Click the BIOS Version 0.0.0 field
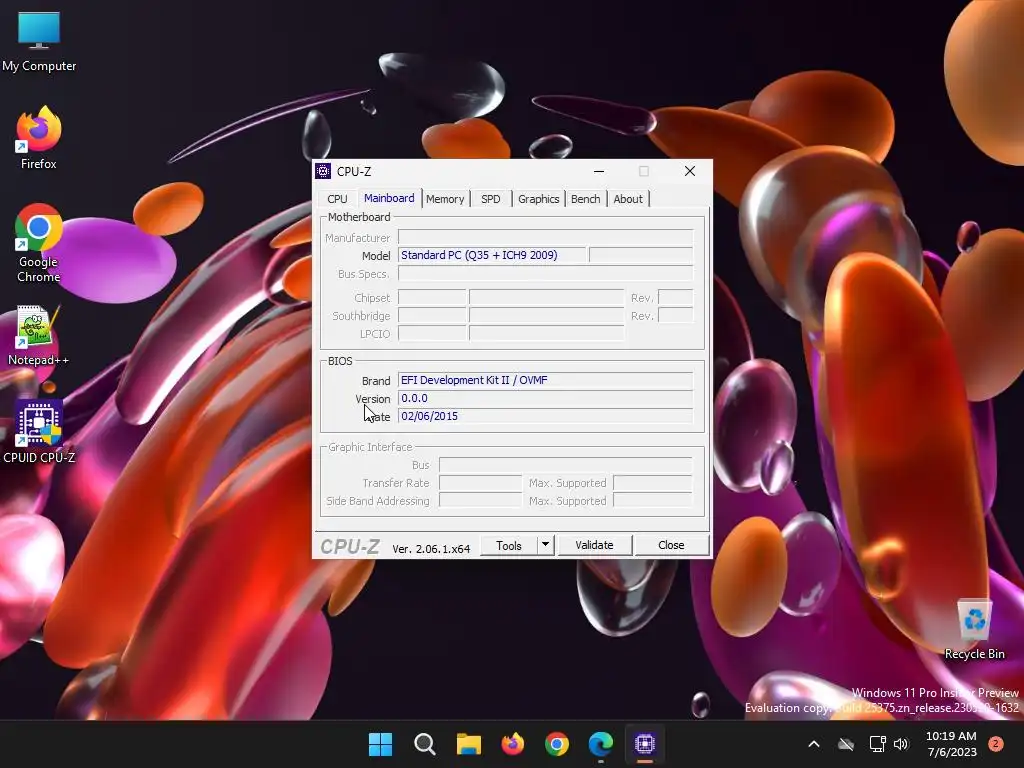The height and width of the screenshot is (768, 1024). click(545, 398)
